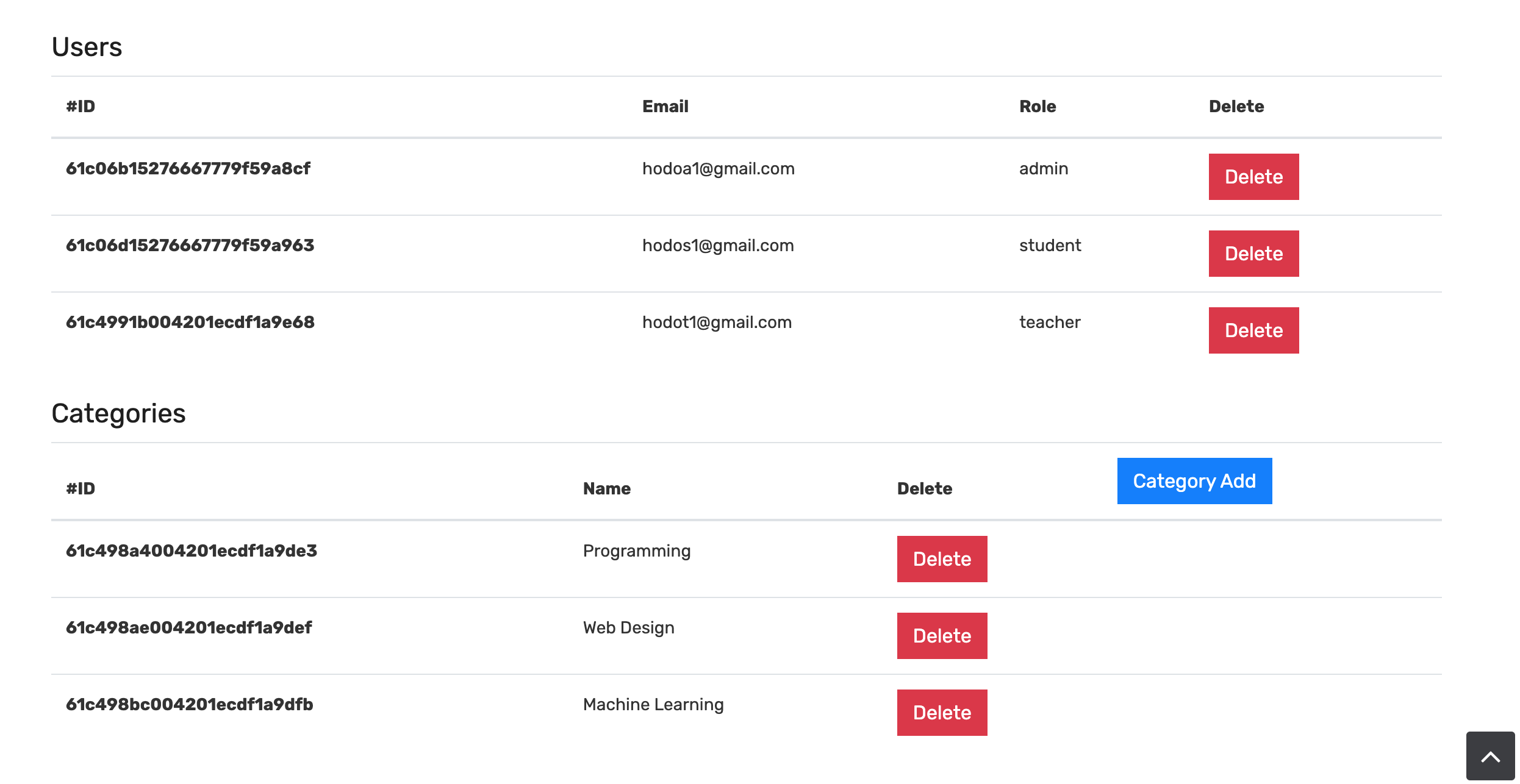Screen dimensions: 1520x784
Task: Click category ID 61c498bc004201ecdf1a9dfb
Action: [x=189, y=705]
